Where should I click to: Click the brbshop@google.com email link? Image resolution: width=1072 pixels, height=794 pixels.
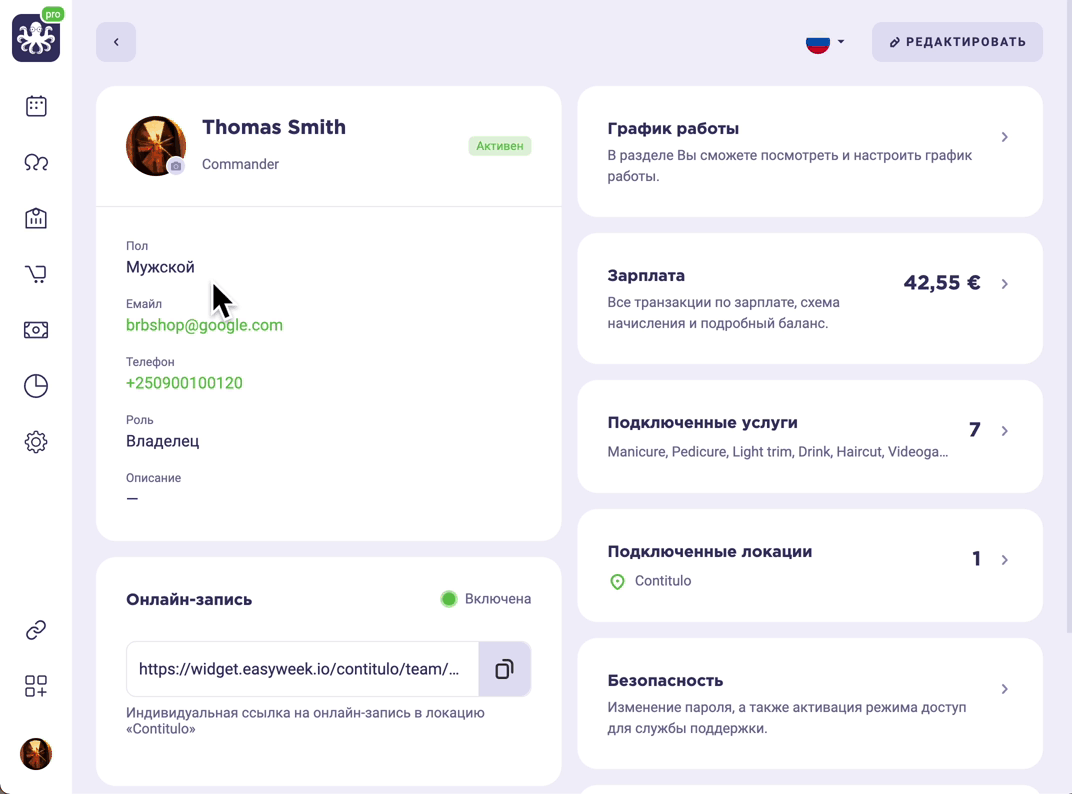pos(204,325)
